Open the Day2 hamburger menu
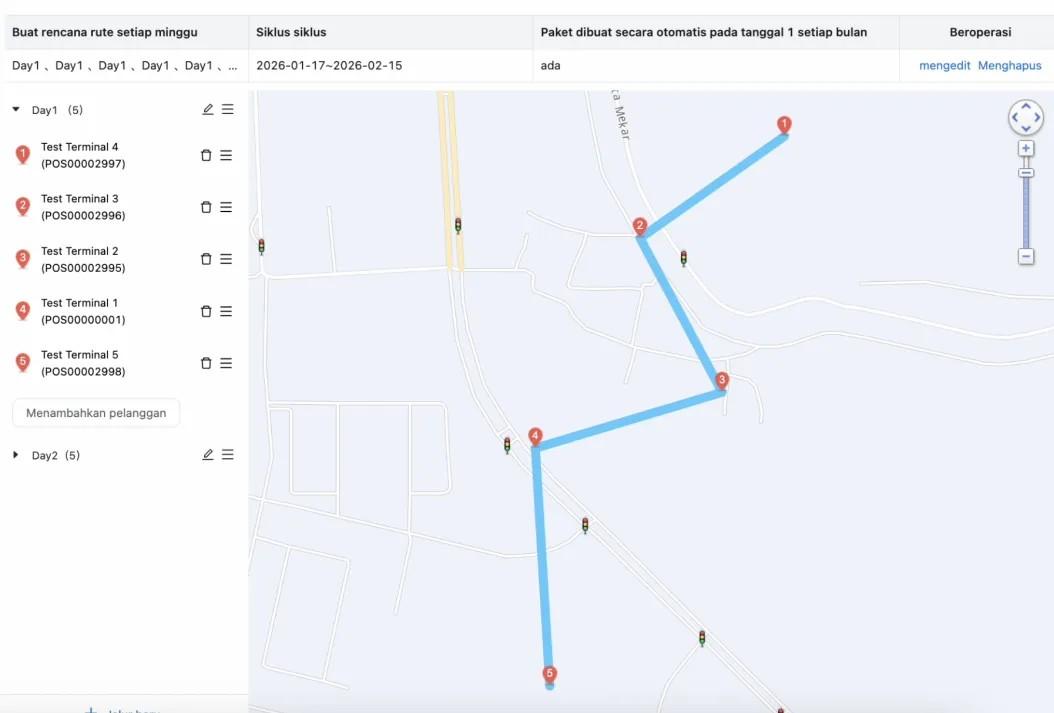 [228, 454]
